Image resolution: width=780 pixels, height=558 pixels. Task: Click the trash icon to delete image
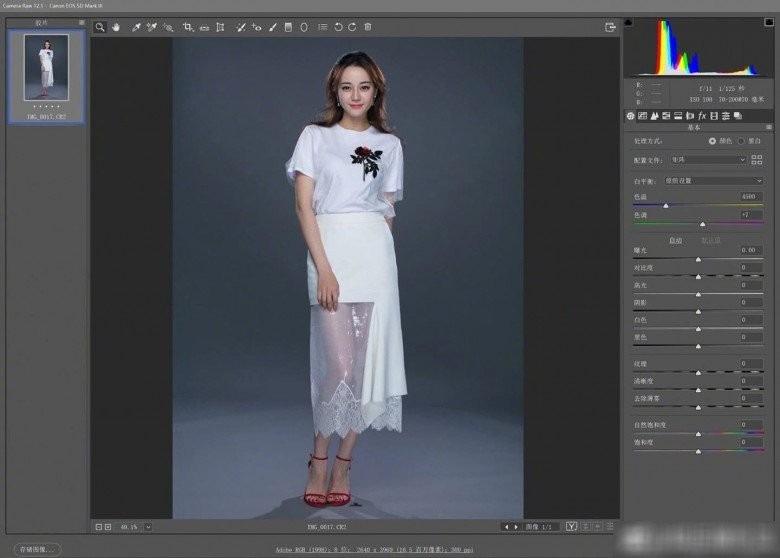[x=368, y=27]
